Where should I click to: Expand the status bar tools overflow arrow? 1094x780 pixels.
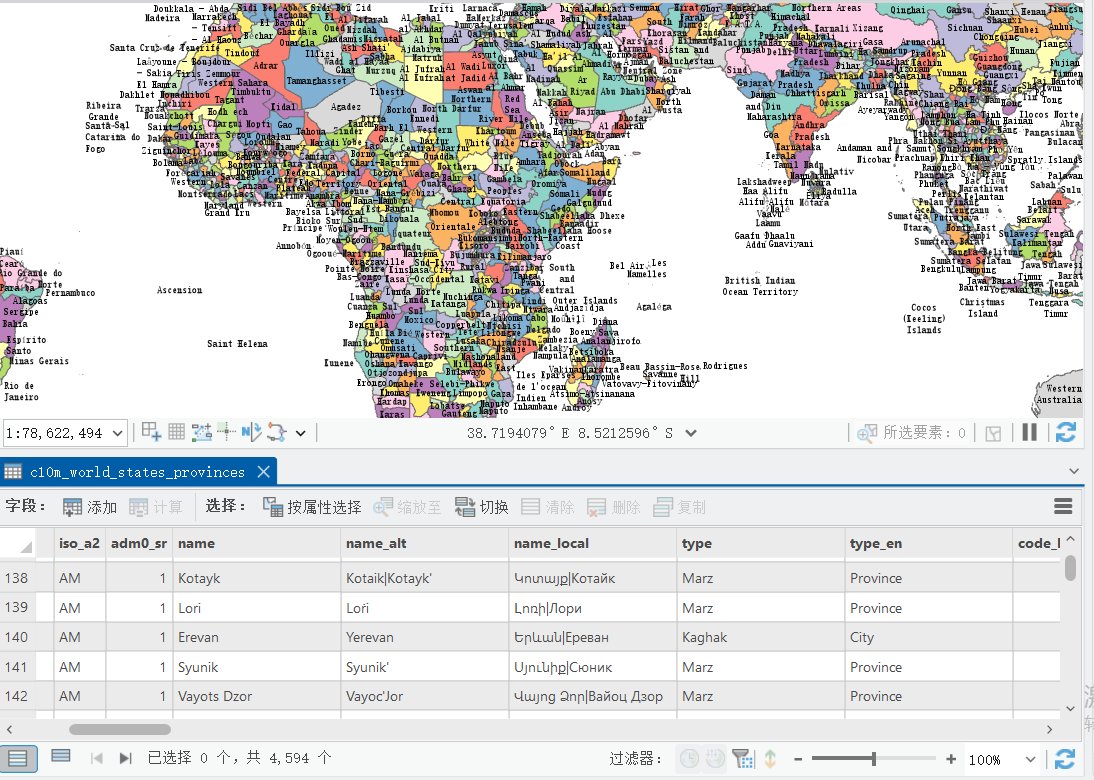(301, 433)
